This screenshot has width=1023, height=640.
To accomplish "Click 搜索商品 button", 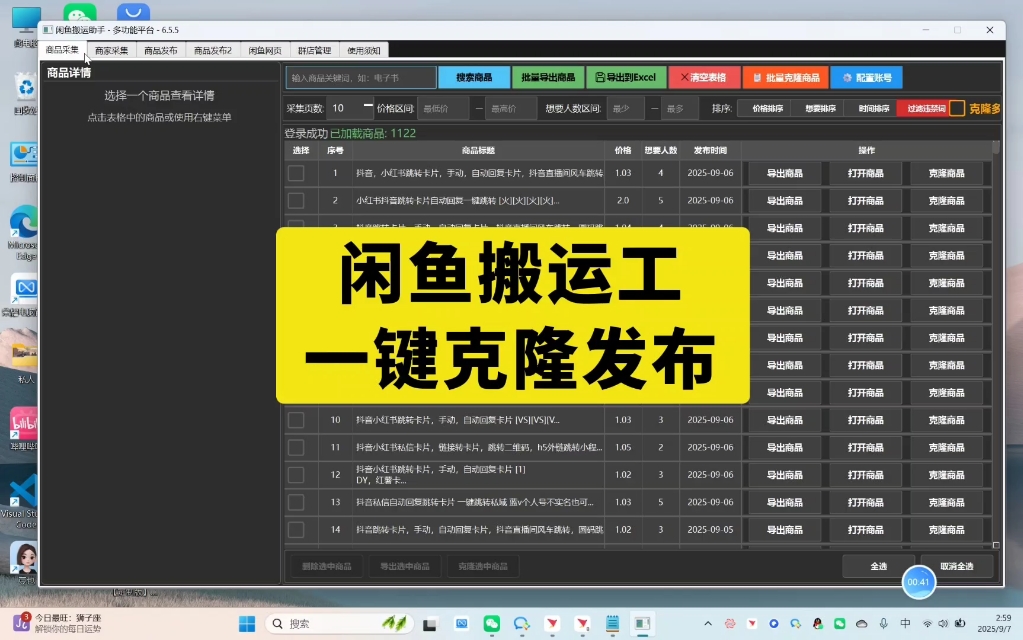I will (474, 78).
